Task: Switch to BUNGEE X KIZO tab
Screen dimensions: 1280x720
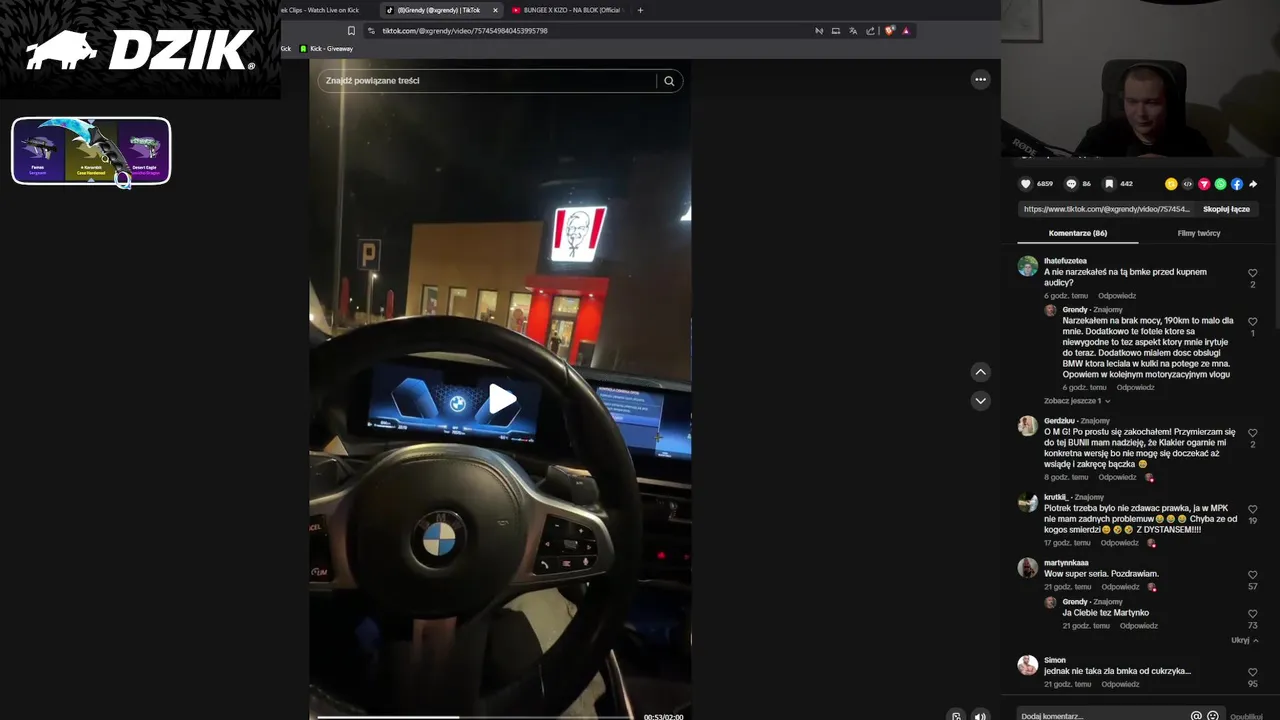Action: pyautogui.click(x=567, y=10)
